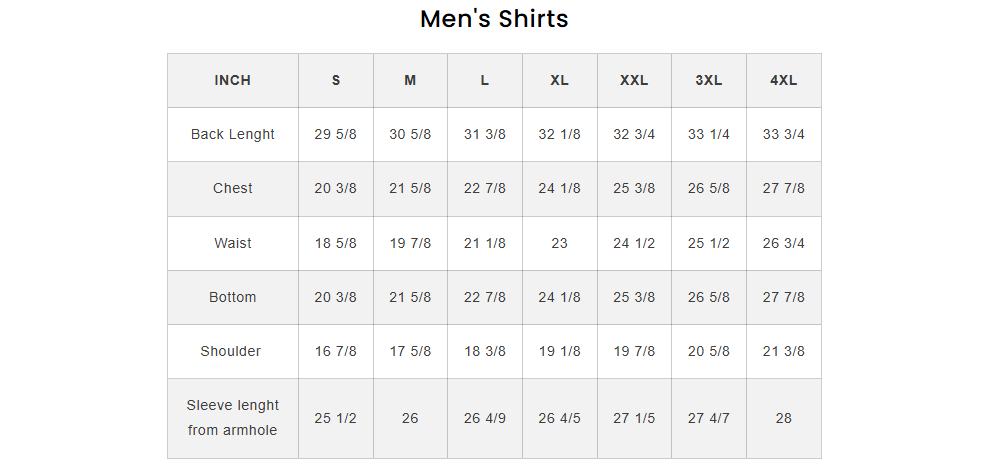Select the Shoulder row label
This screenshot has height=476, width=985.
coord(233,351)
